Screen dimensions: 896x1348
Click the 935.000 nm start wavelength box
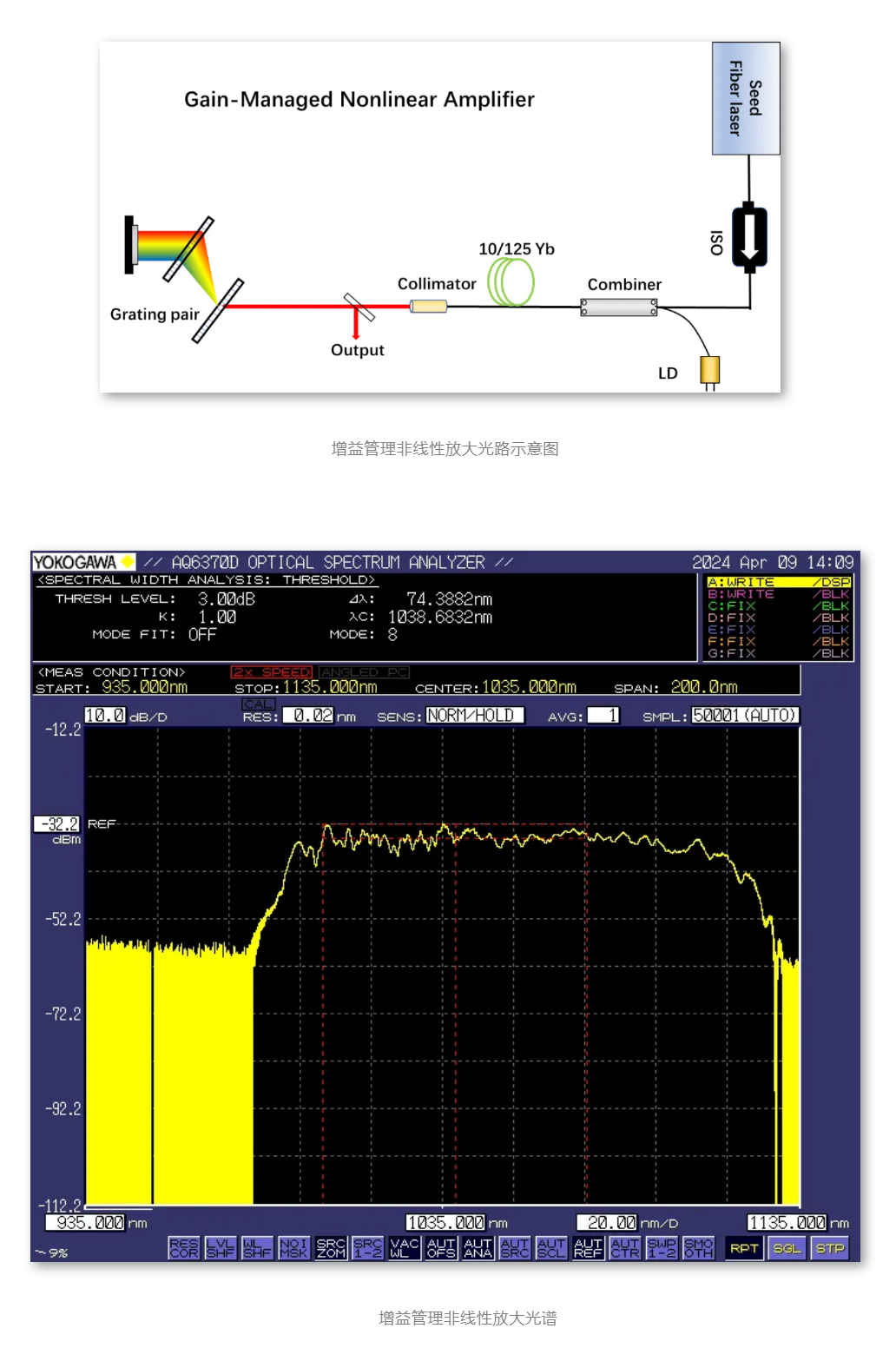pos(85,1223)
